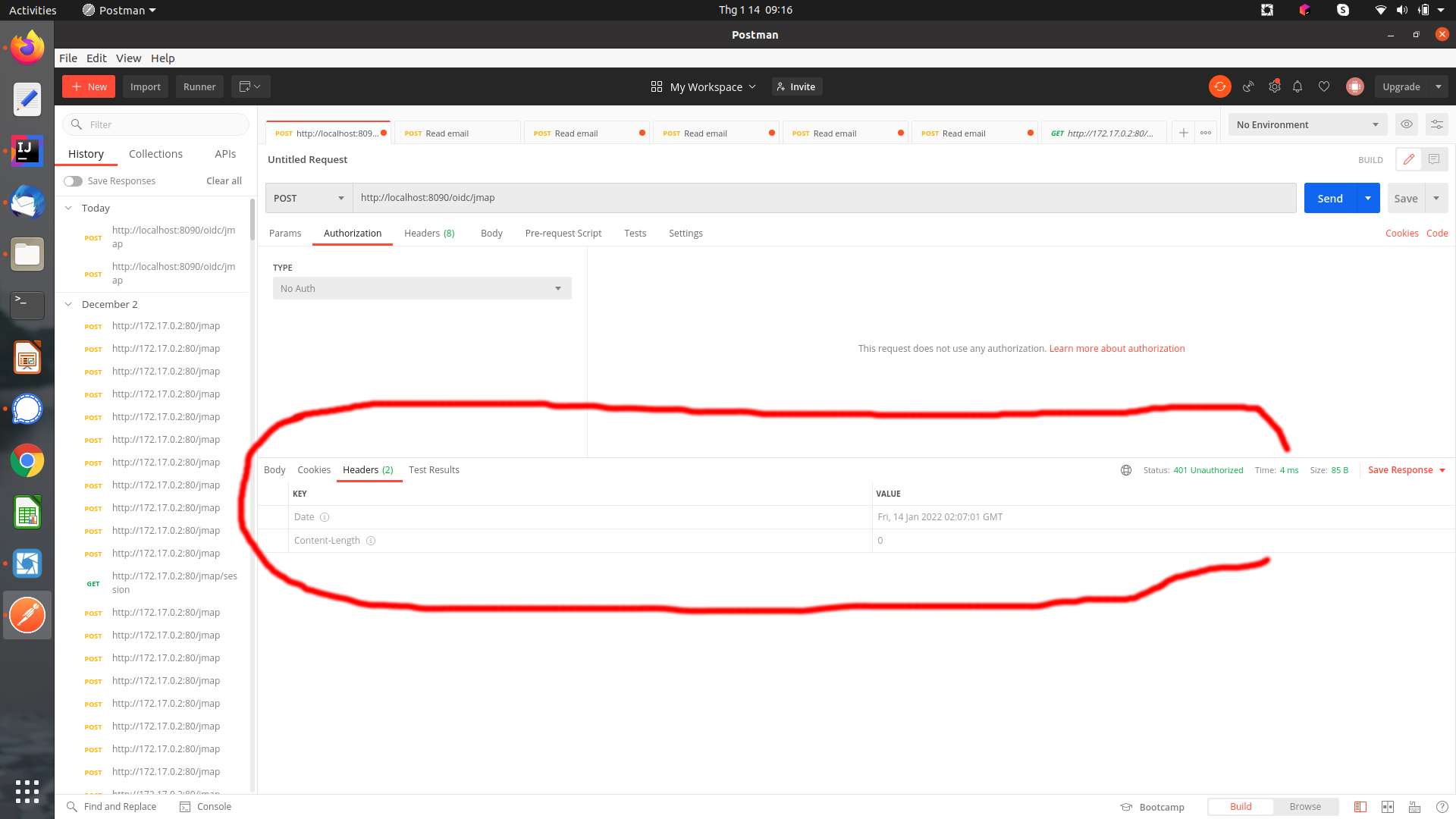Collapse the December 2 history group
The height and width of the screenshot is (819, 1456).
(x=68, y=304)
